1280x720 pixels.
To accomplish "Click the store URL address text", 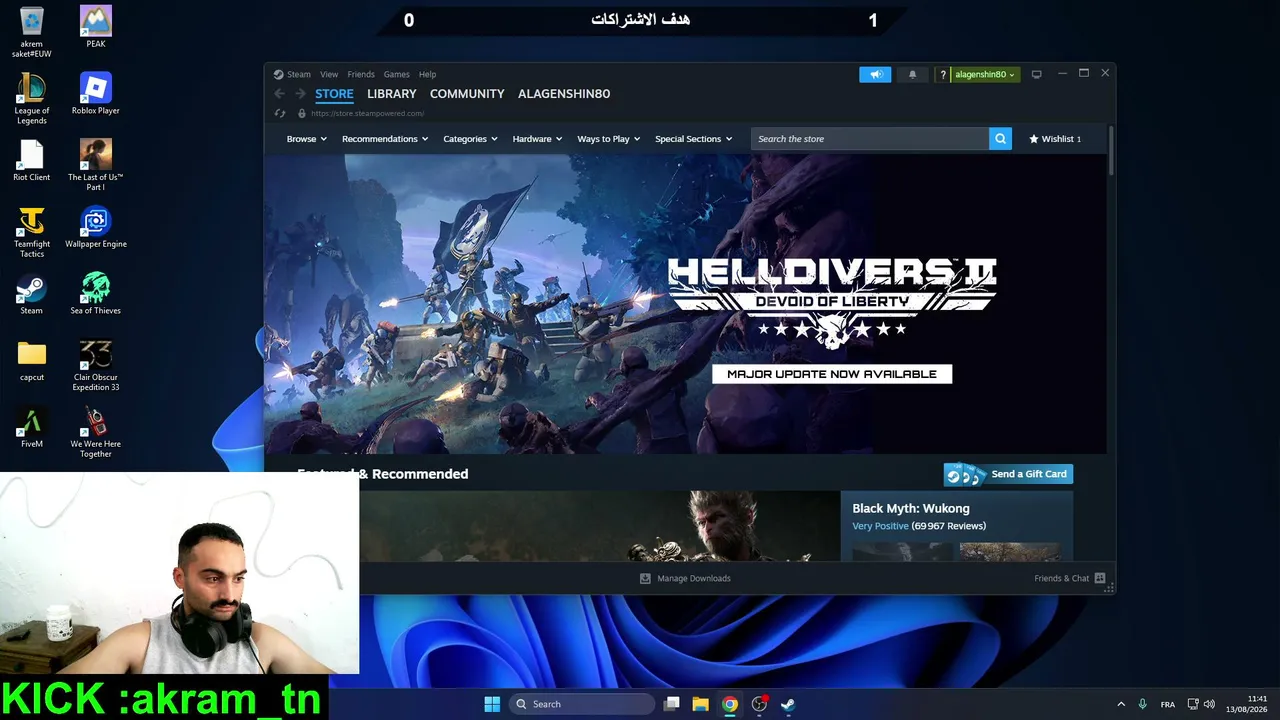I will (367, 113).
